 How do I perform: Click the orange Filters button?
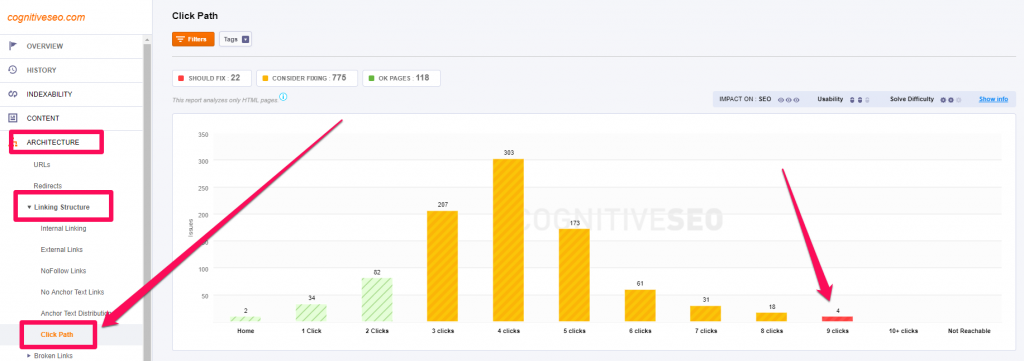click(193, 39)
